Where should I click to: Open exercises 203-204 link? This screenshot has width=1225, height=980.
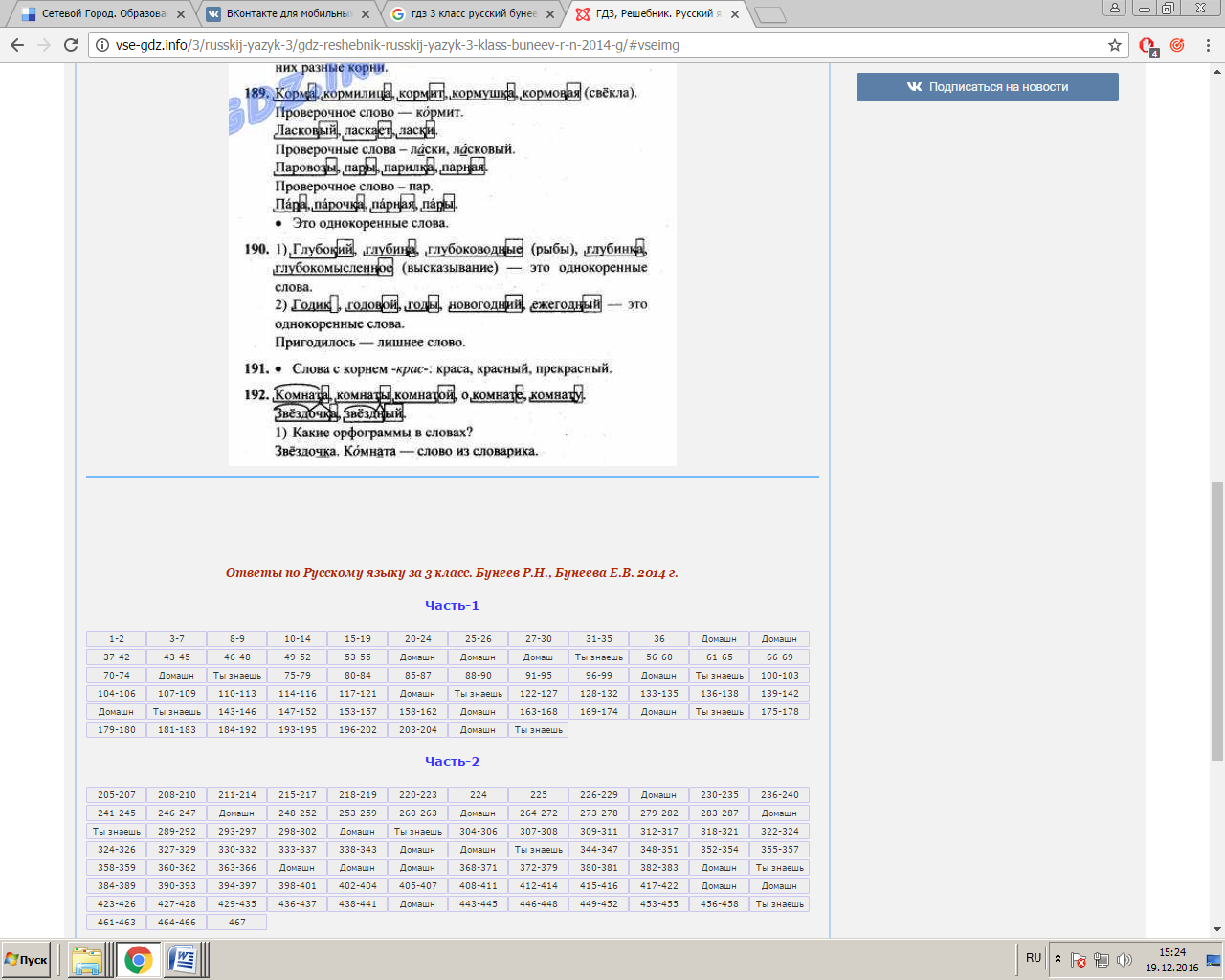click(417, 730)
